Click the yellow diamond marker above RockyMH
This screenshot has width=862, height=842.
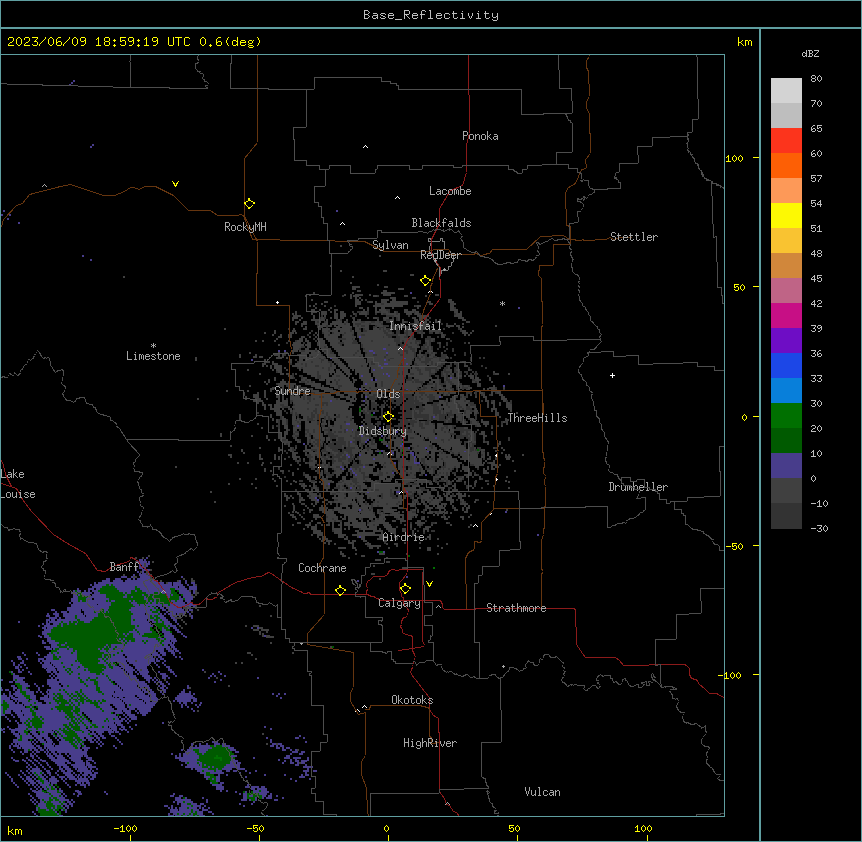point(250,204)
